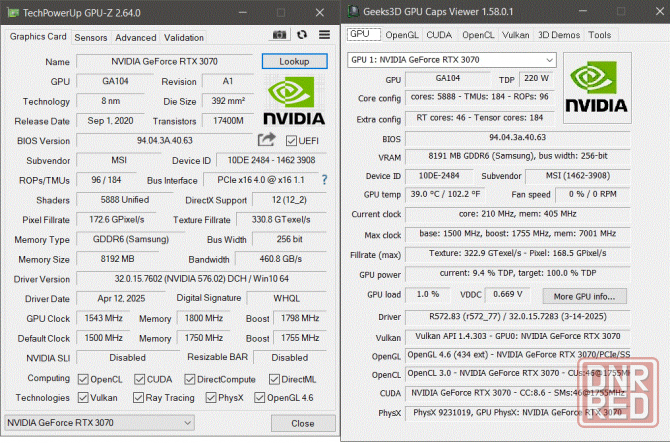Toggle the DirectCompute checkbox
The width and height of the screenshot is (670, 443).
click(x=190, y=379)
